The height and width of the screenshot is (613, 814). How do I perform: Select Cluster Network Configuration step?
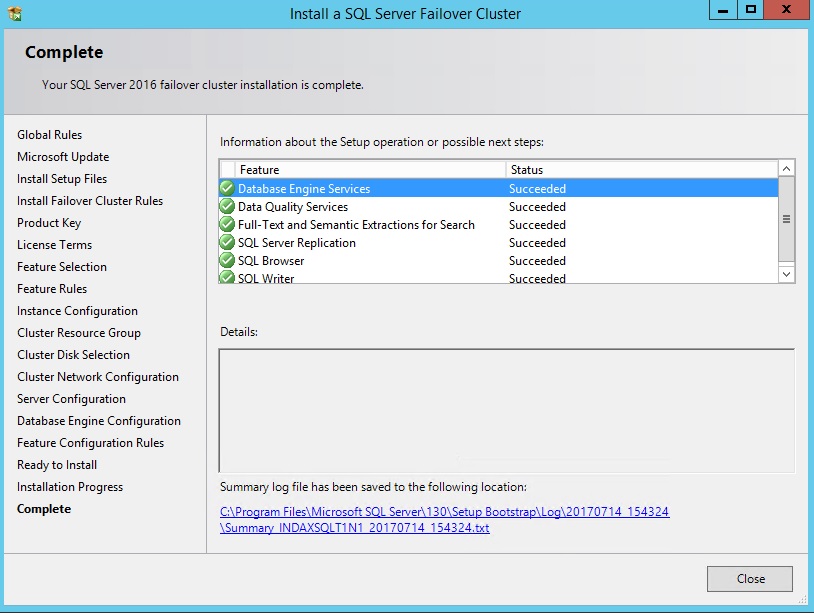(x=98, y=377)
